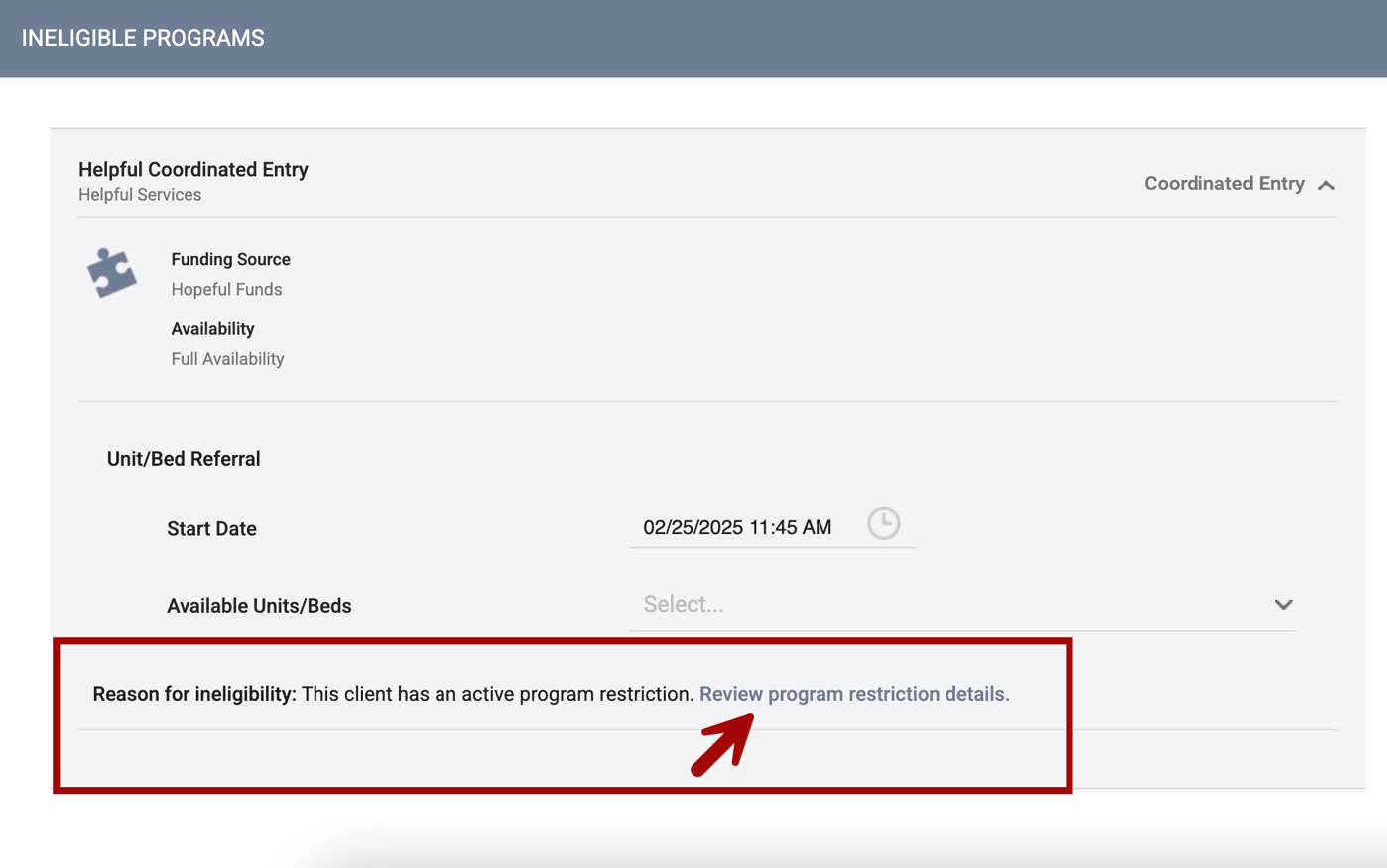Click the 02/25/2025 date value
This screenshot has height=868, width=1387.
click(736, 527)
